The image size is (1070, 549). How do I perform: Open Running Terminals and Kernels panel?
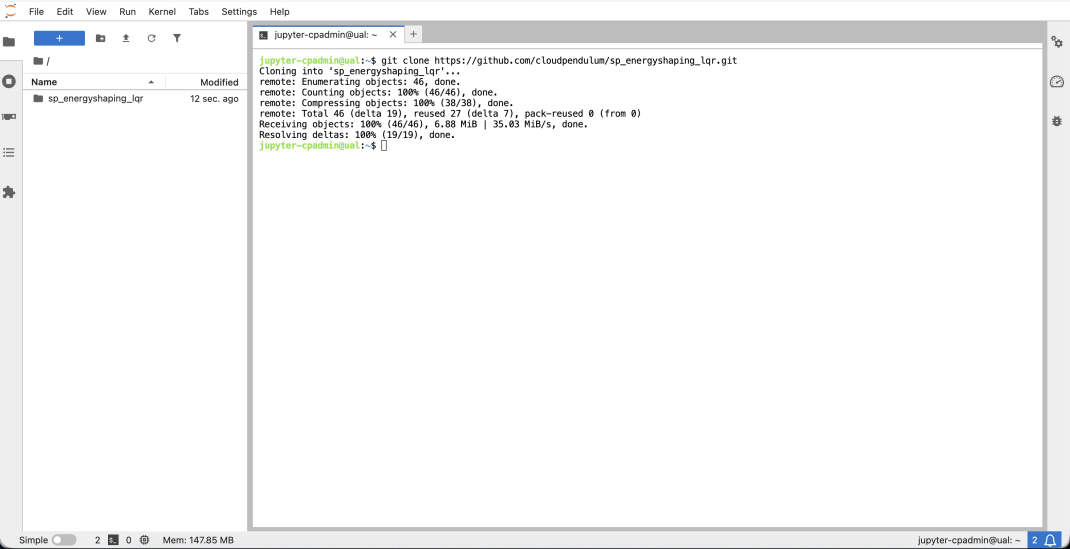(9, 81)
